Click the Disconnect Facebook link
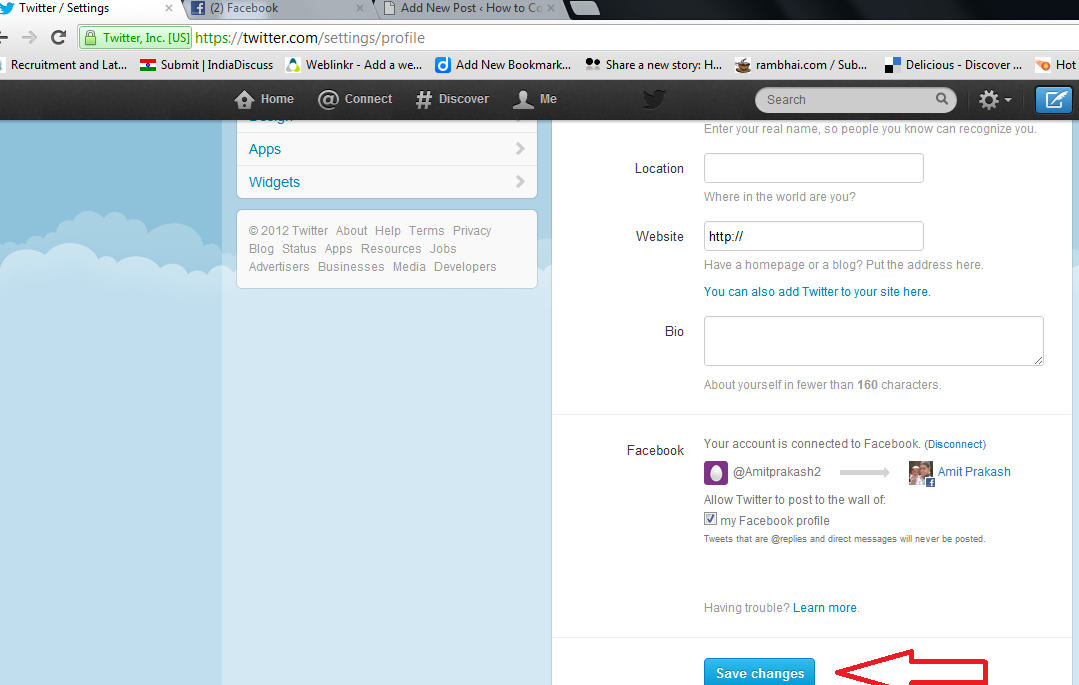The image size is (1079, 685). (955, 445)
